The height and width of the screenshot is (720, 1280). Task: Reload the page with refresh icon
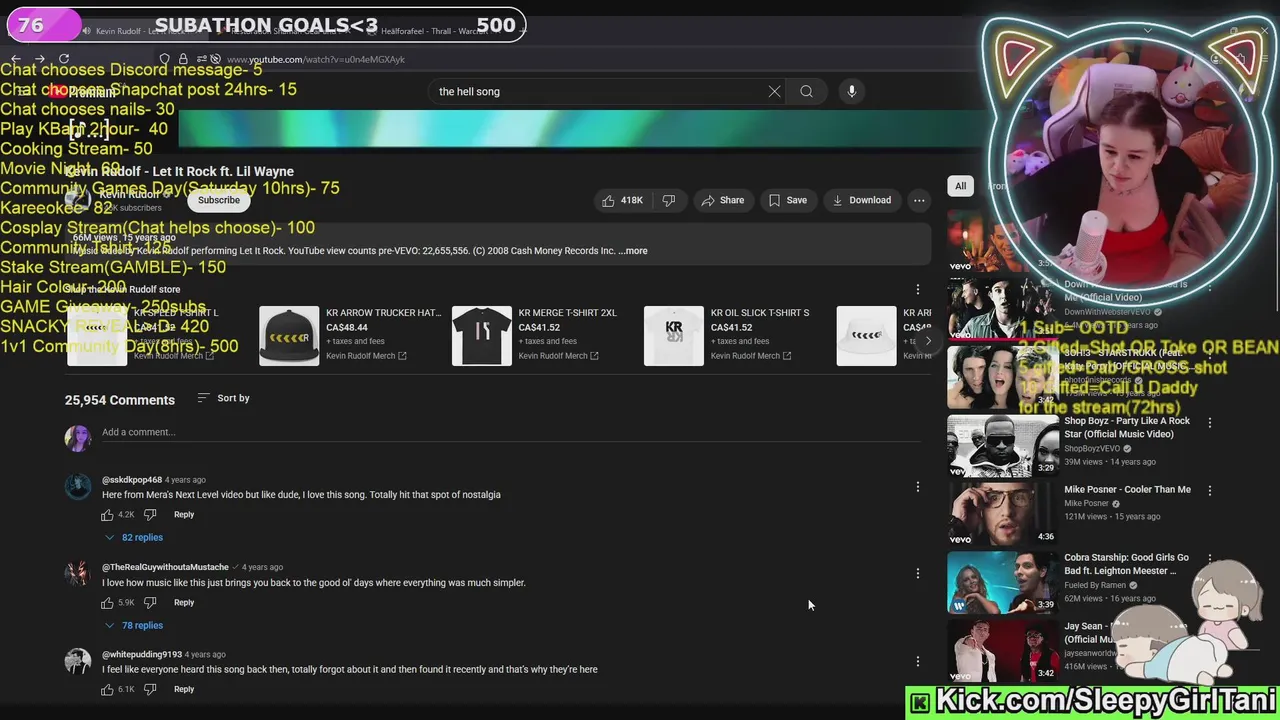point(64,59)
